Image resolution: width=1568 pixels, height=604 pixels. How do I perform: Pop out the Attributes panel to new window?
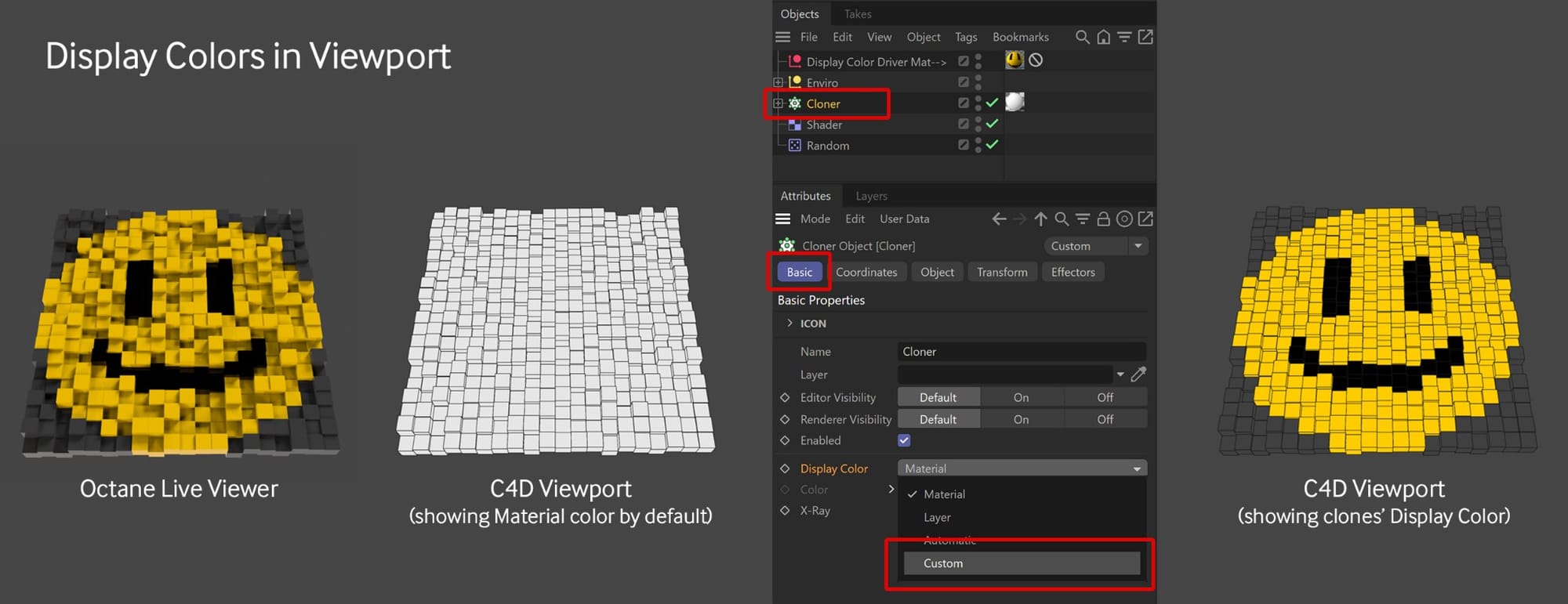tap(1145, 219)
